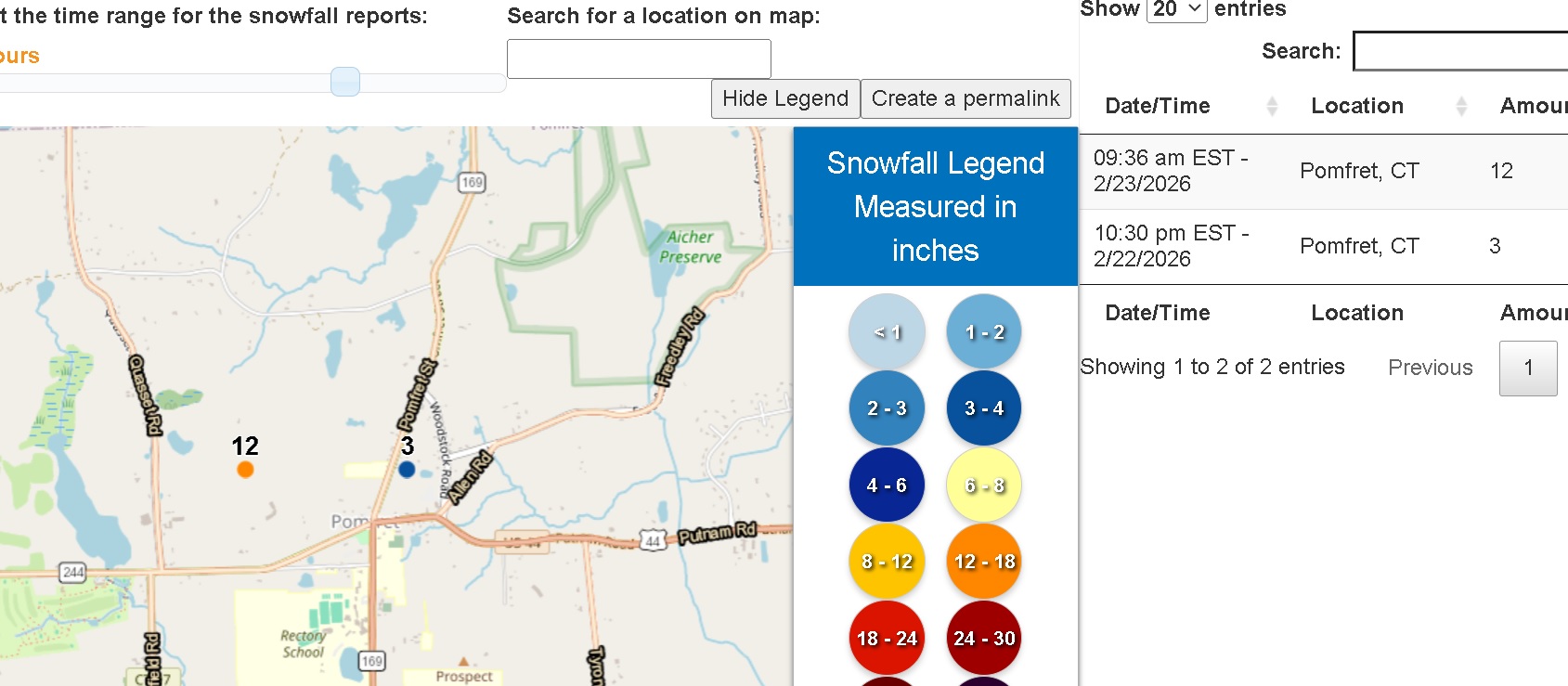This screenshot has width=1568, height=686.
Task: Click the table Search input box
Action: point(1461,51)
